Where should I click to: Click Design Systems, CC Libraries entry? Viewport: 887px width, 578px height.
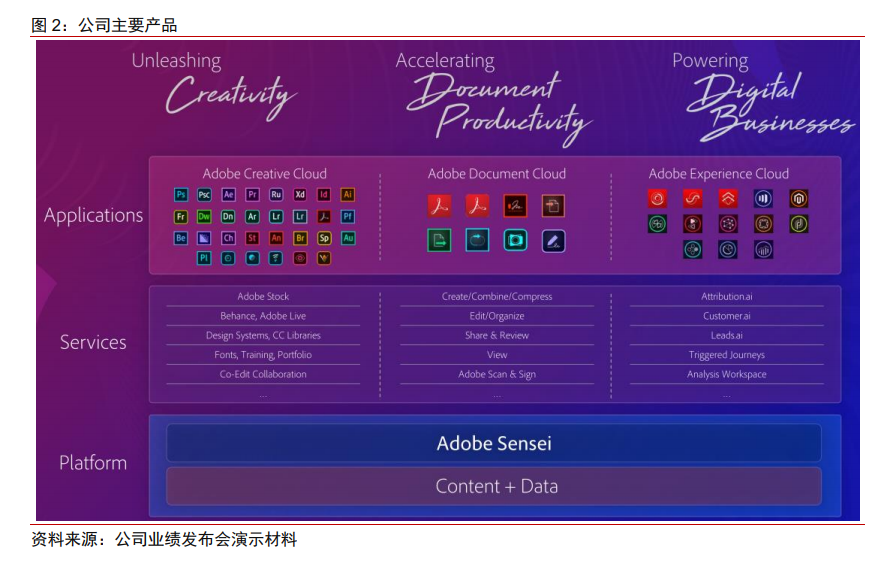point(263,335)
